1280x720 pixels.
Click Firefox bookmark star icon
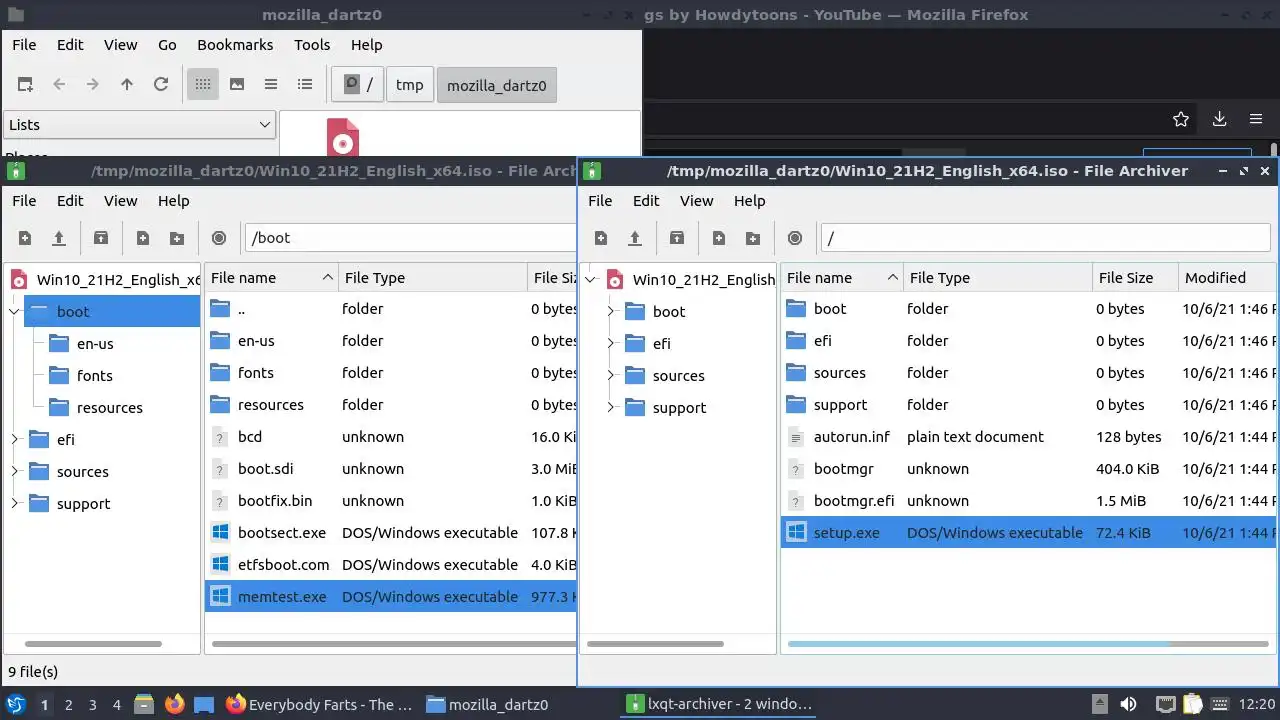pos(1181,119)
